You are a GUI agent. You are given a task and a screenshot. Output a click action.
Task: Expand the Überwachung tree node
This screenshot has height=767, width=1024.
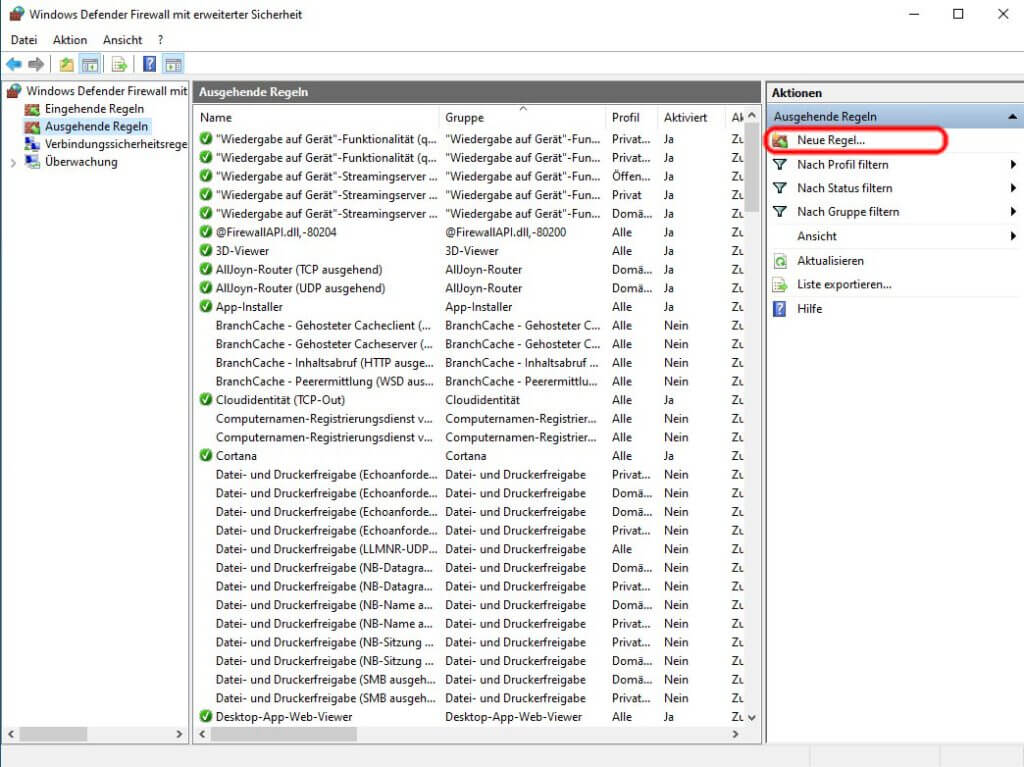pos(13,162)
